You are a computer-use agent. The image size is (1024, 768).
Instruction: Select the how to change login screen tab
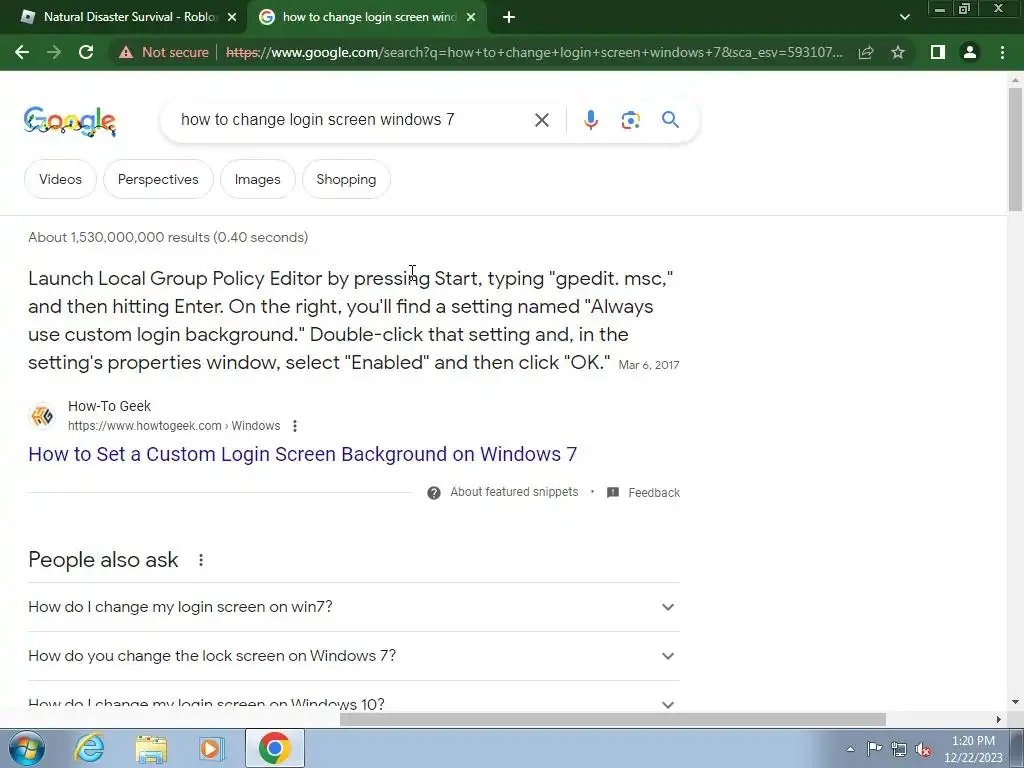click(366, 17)
